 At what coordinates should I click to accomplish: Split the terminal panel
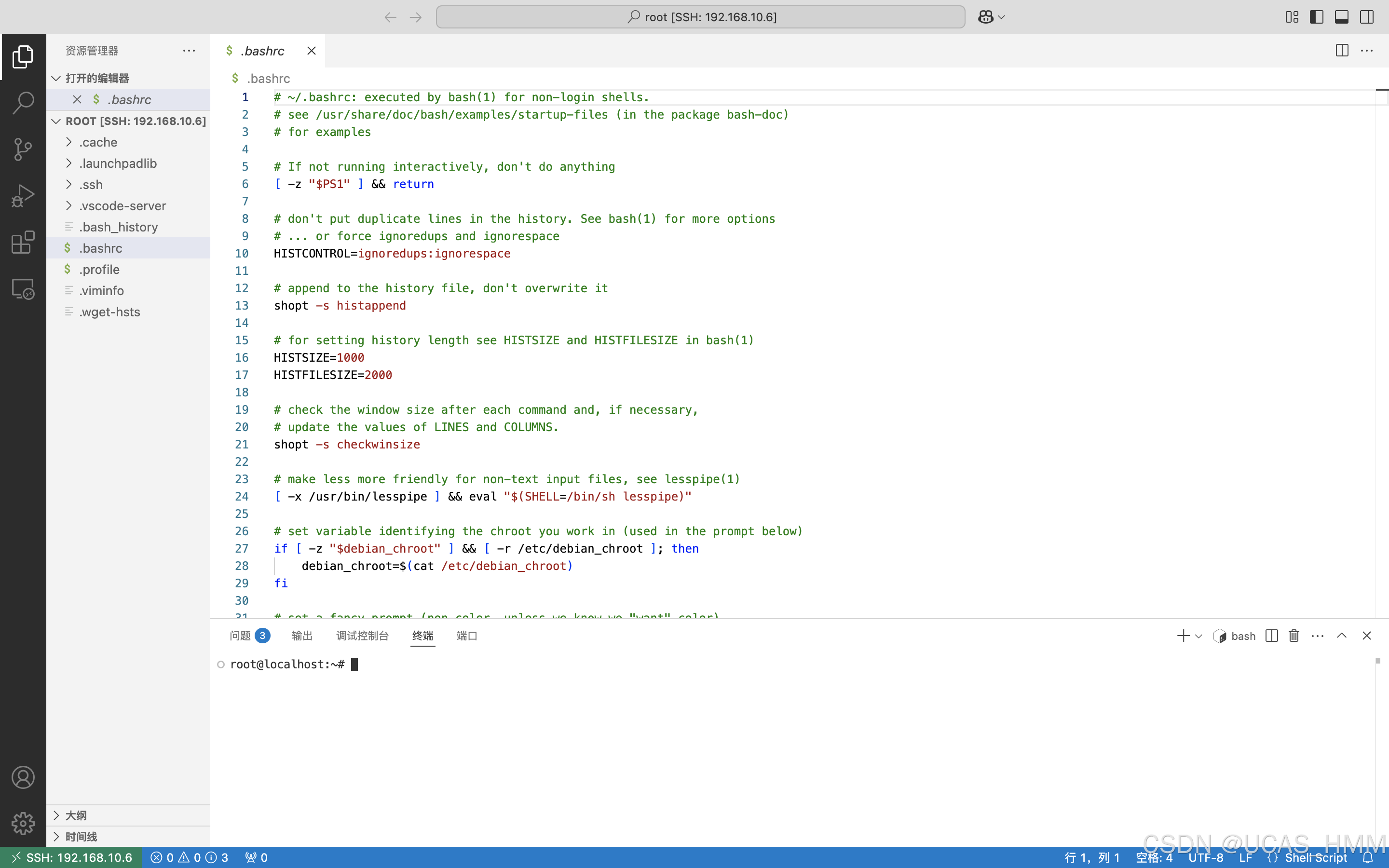tap(1271, 636)
